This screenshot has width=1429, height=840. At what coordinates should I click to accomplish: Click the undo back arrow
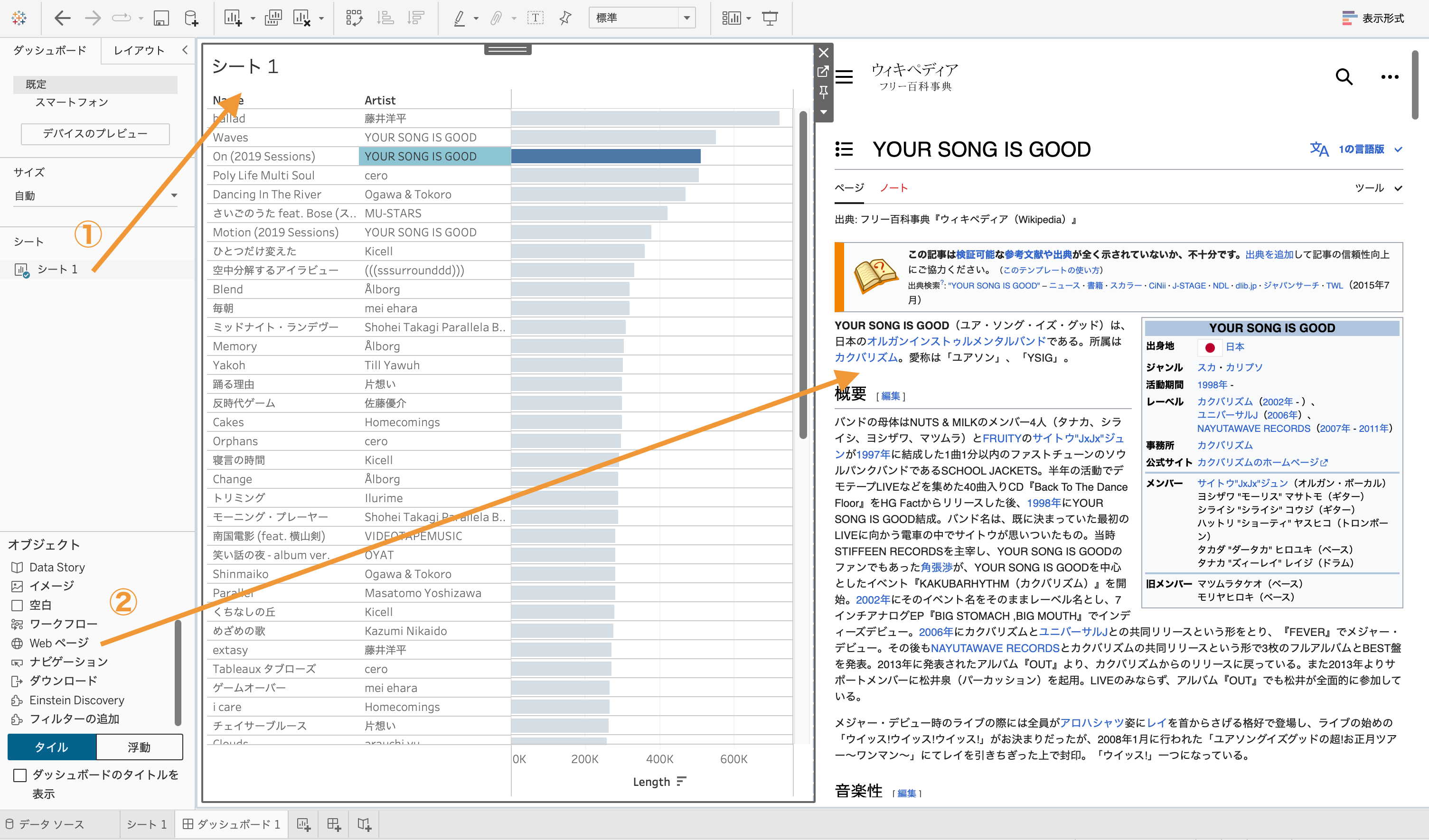click(x=62, y=18)
